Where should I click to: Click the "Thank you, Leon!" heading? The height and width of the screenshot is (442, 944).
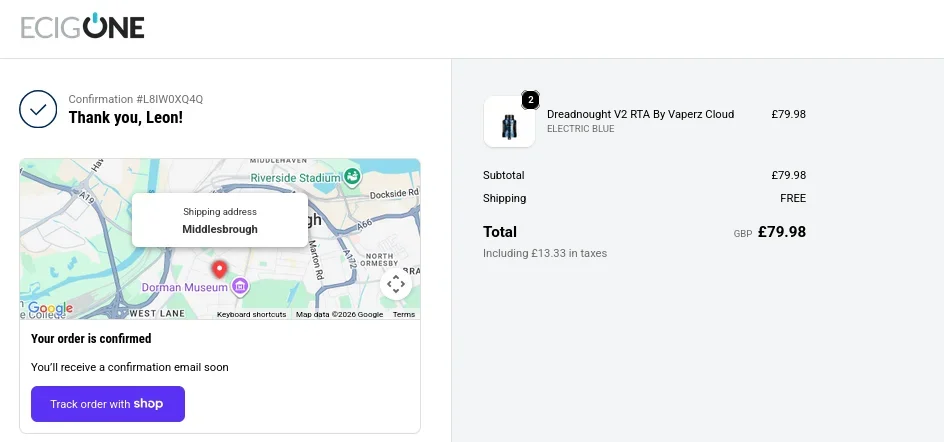pos(125,118)
